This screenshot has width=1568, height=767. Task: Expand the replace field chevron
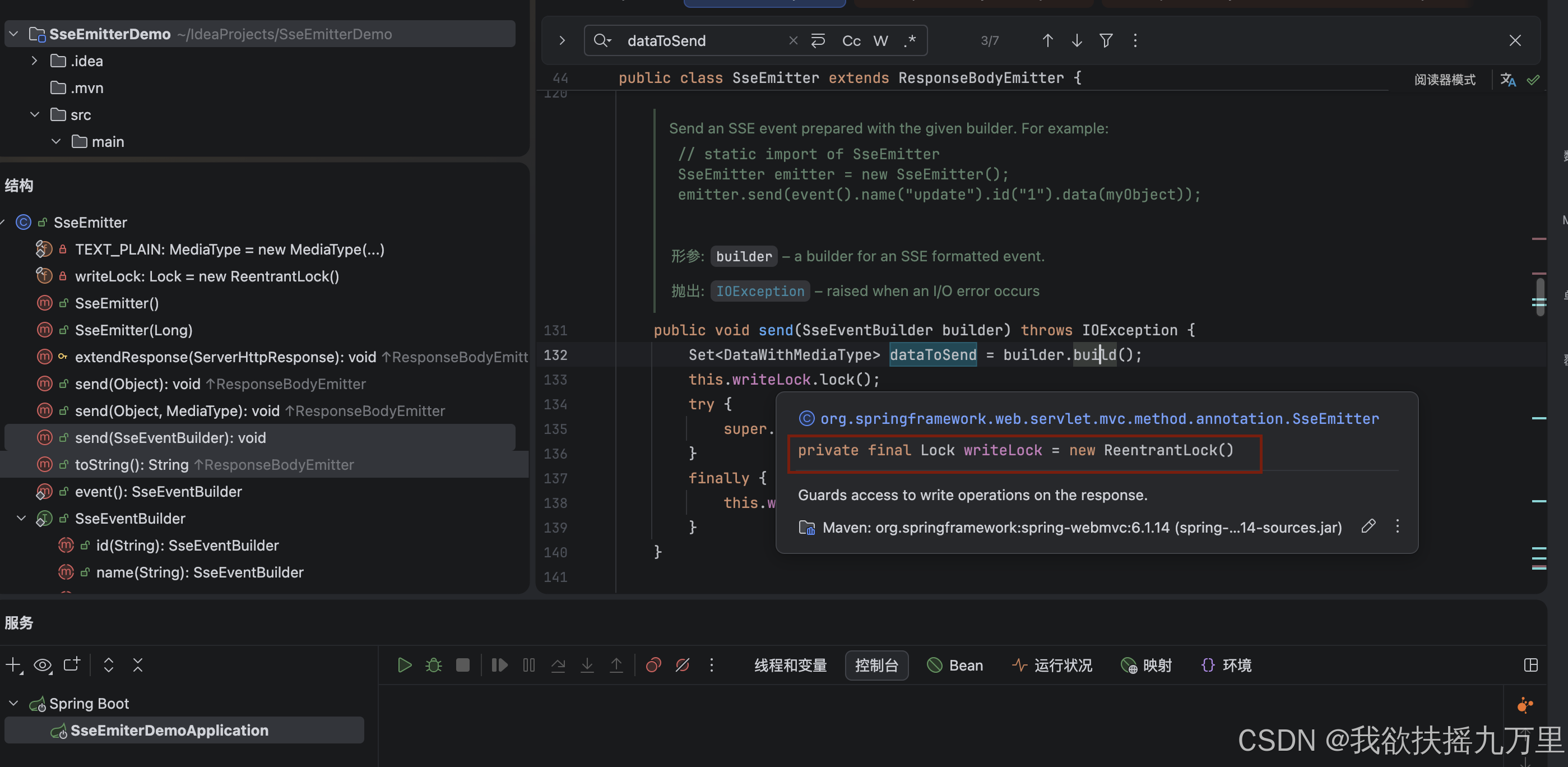click(x=562, y=40)
